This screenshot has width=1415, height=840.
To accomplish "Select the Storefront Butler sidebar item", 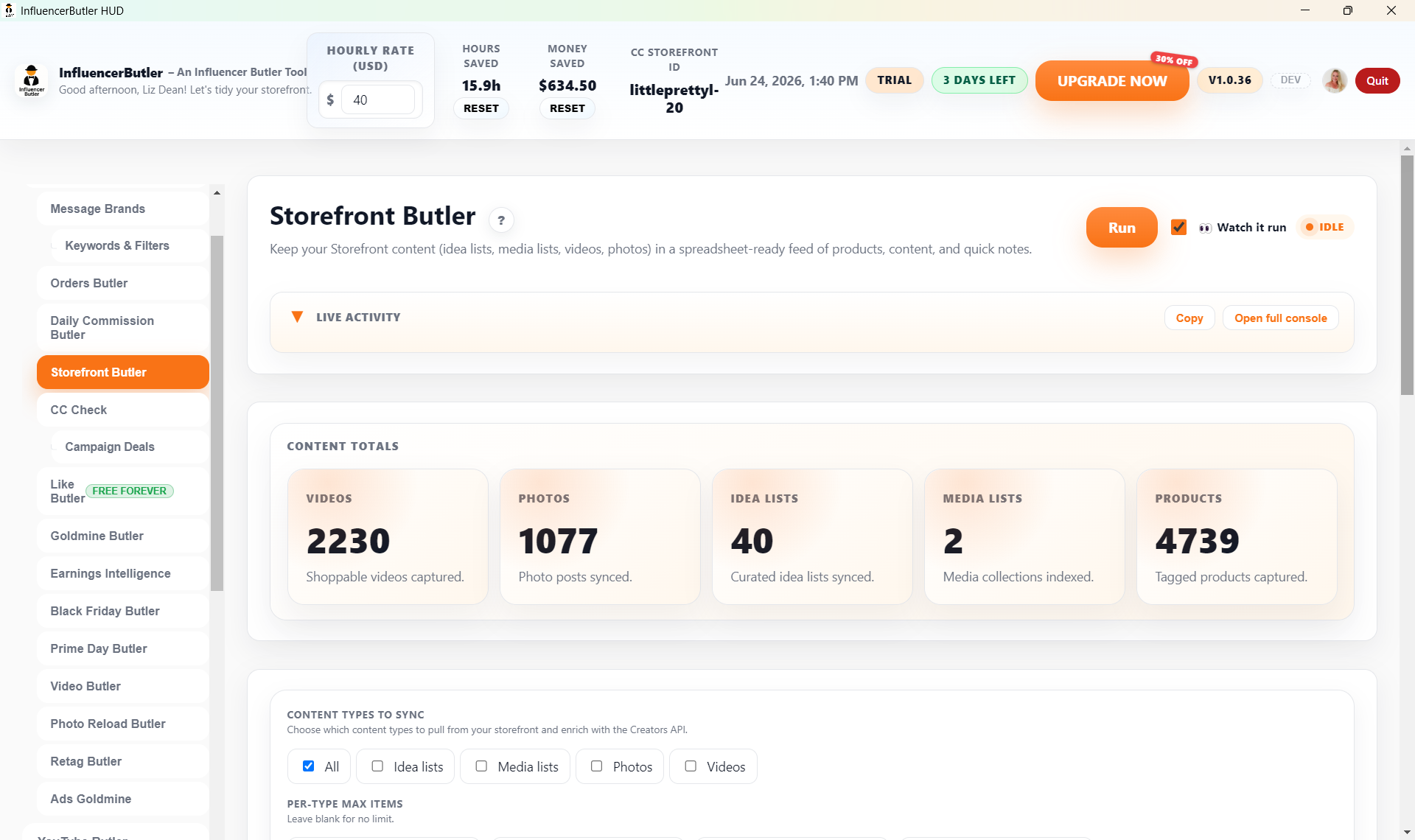I will coord(122,372).
